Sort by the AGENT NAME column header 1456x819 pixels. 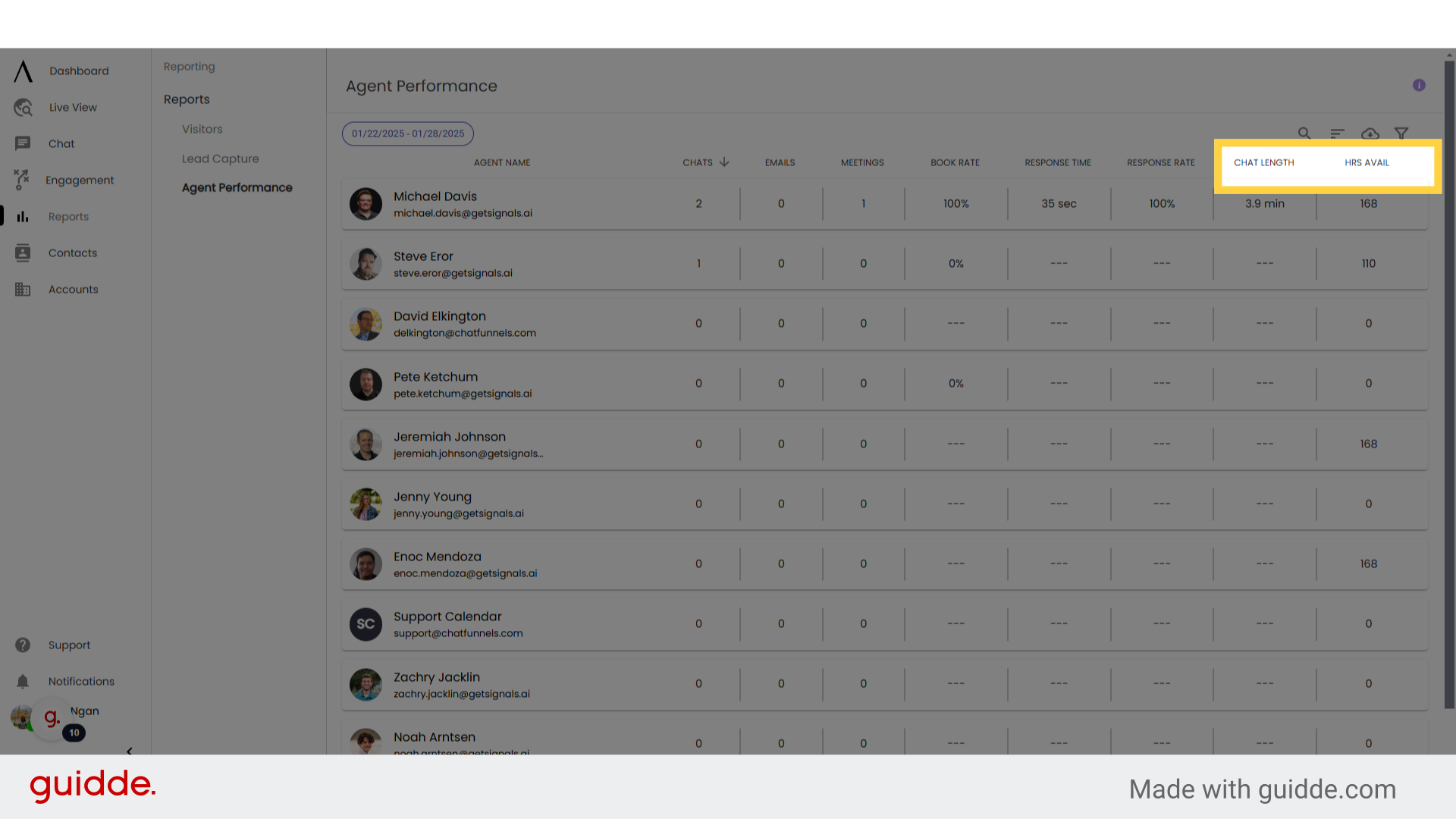click(502, 163)
